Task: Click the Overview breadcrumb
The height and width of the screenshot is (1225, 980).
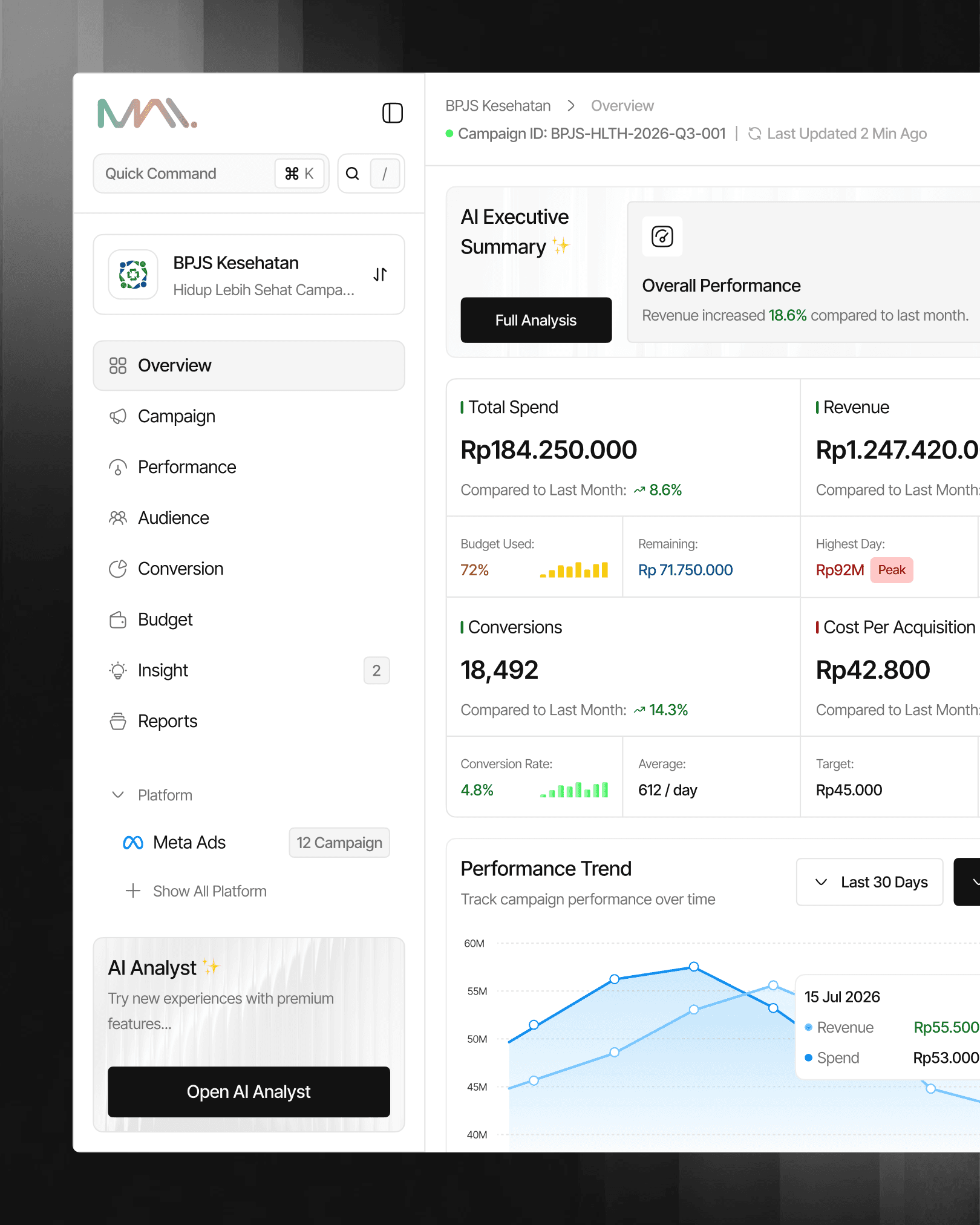Action: [622, 106]
